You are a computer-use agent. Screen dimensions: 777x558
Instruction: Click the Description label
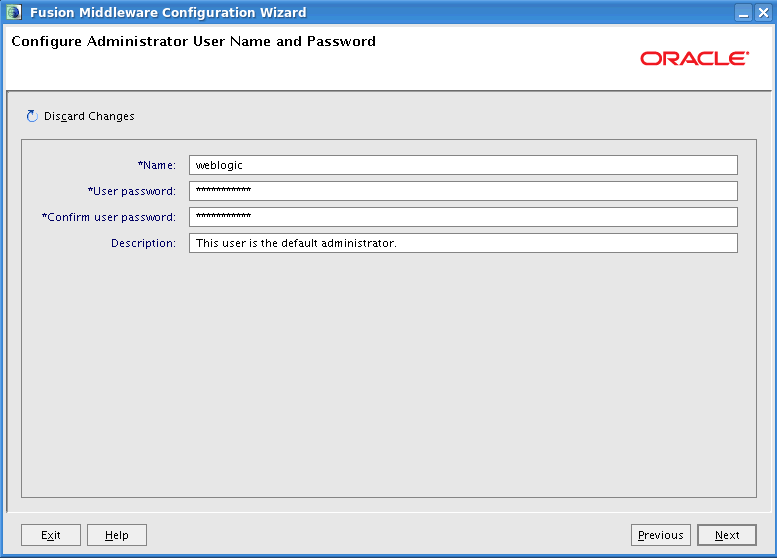coord(143,243)
